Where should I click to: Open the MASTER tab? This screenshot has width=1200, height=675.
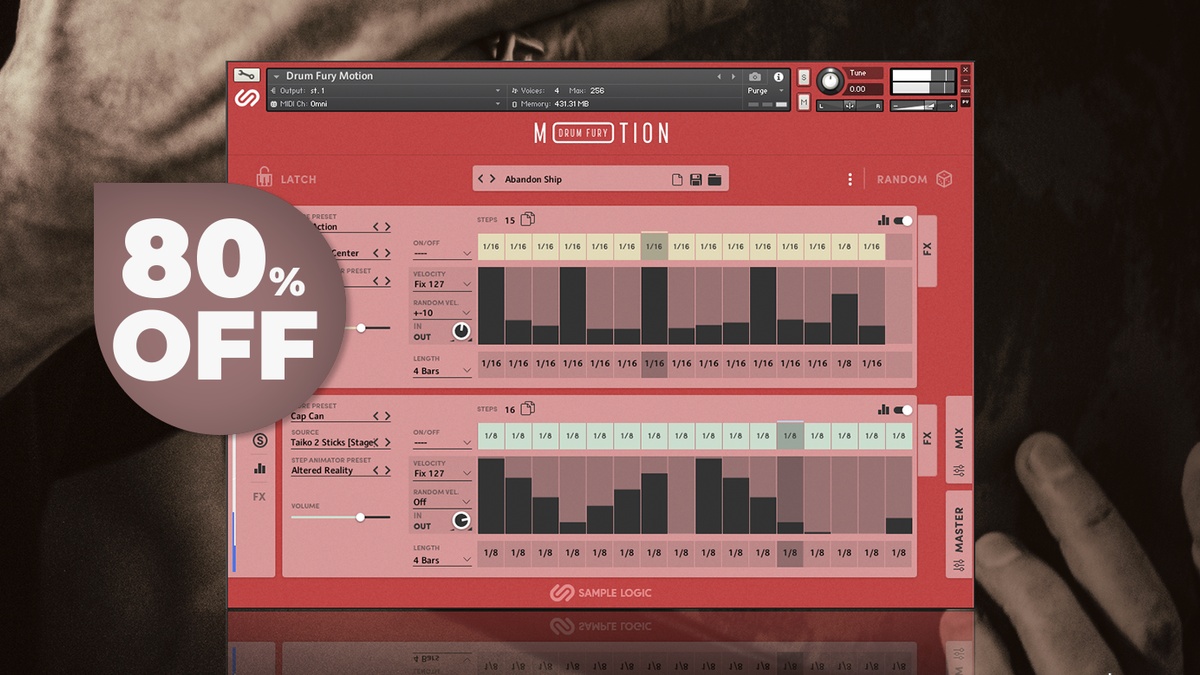[959, 535]
